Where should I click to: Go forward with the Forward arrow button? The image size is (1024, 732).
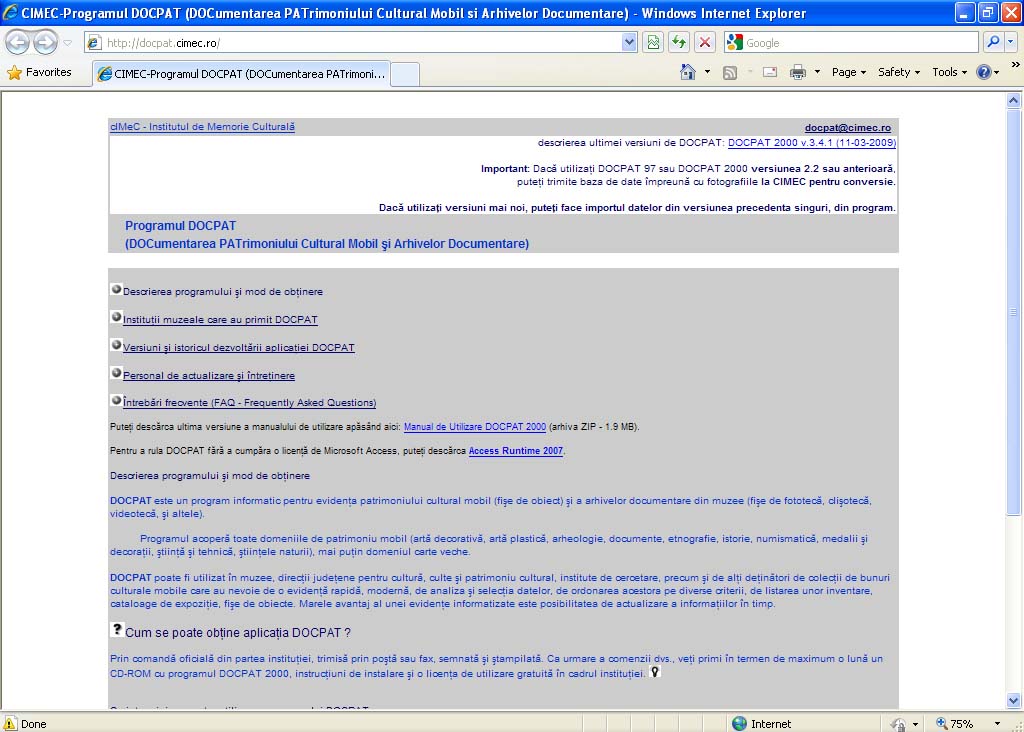pyautogui.click(x=45, y=42)
